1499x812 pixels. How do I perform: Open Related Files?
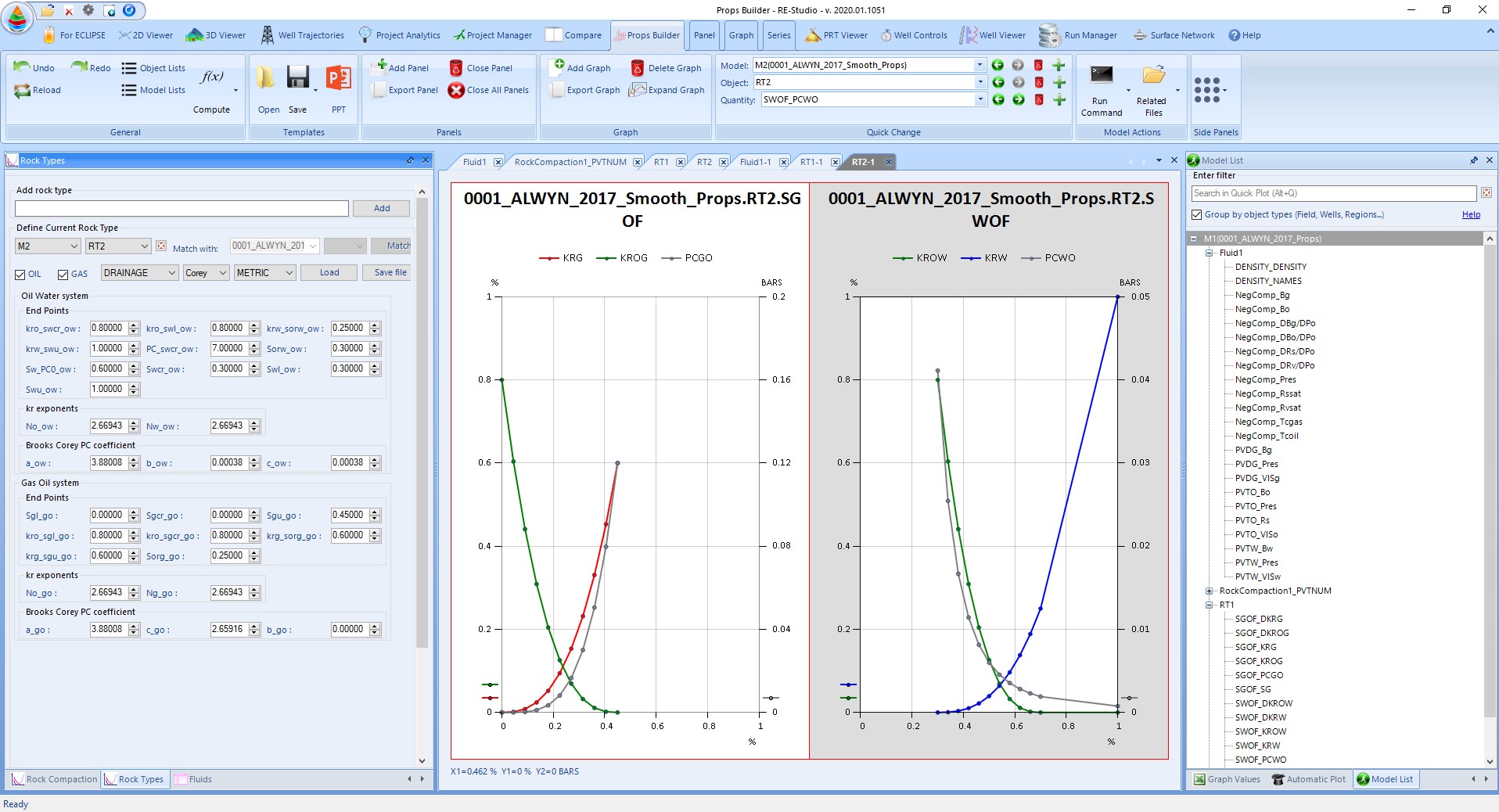[1152, 90]
